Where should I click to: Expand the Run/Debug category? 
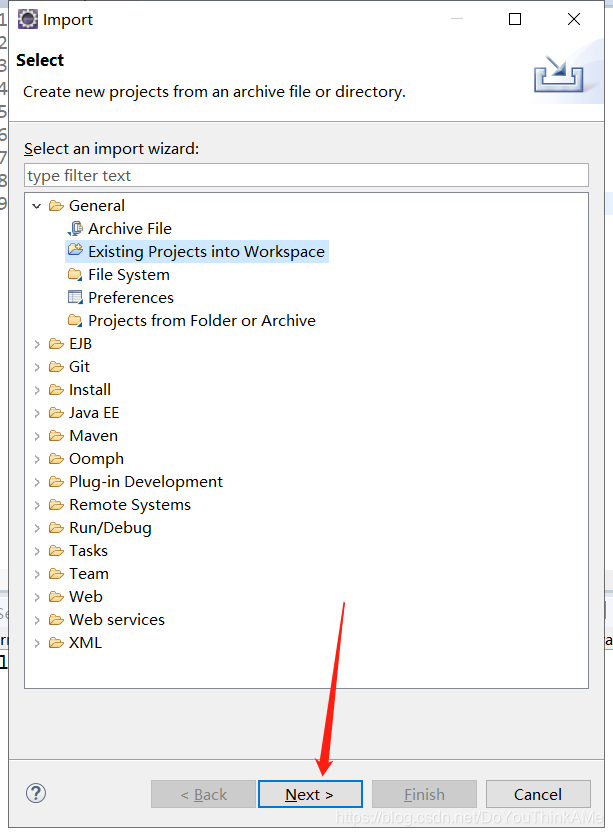(37, 528)
